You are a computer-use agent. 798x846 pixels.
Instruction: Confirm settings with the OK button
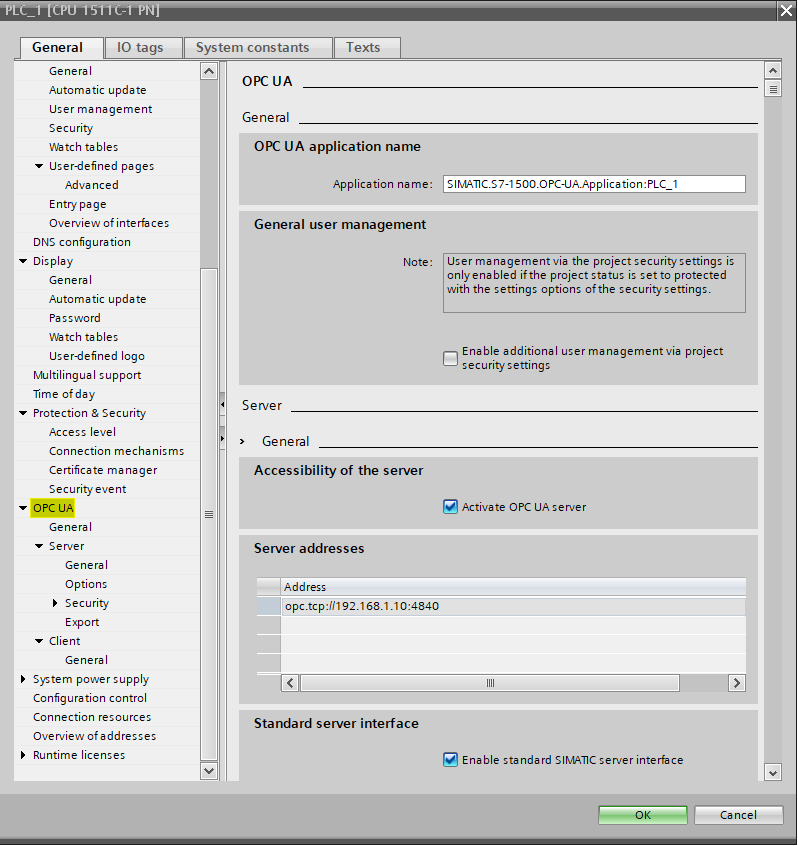point(642,815)
